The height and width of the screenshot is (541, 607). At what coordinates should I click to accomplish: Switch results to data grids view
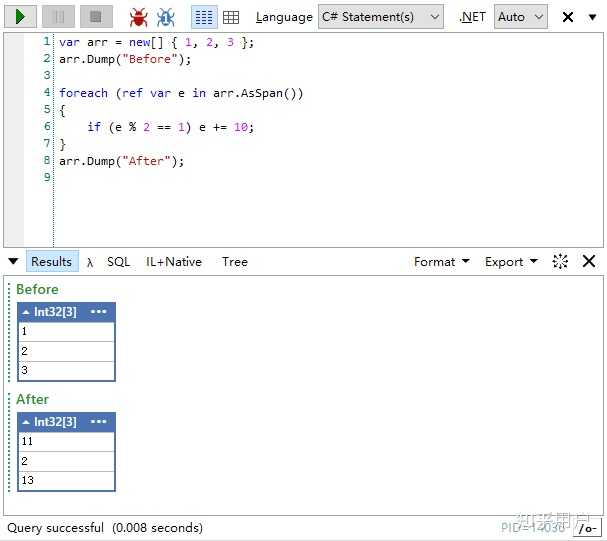tap(231, 17)
